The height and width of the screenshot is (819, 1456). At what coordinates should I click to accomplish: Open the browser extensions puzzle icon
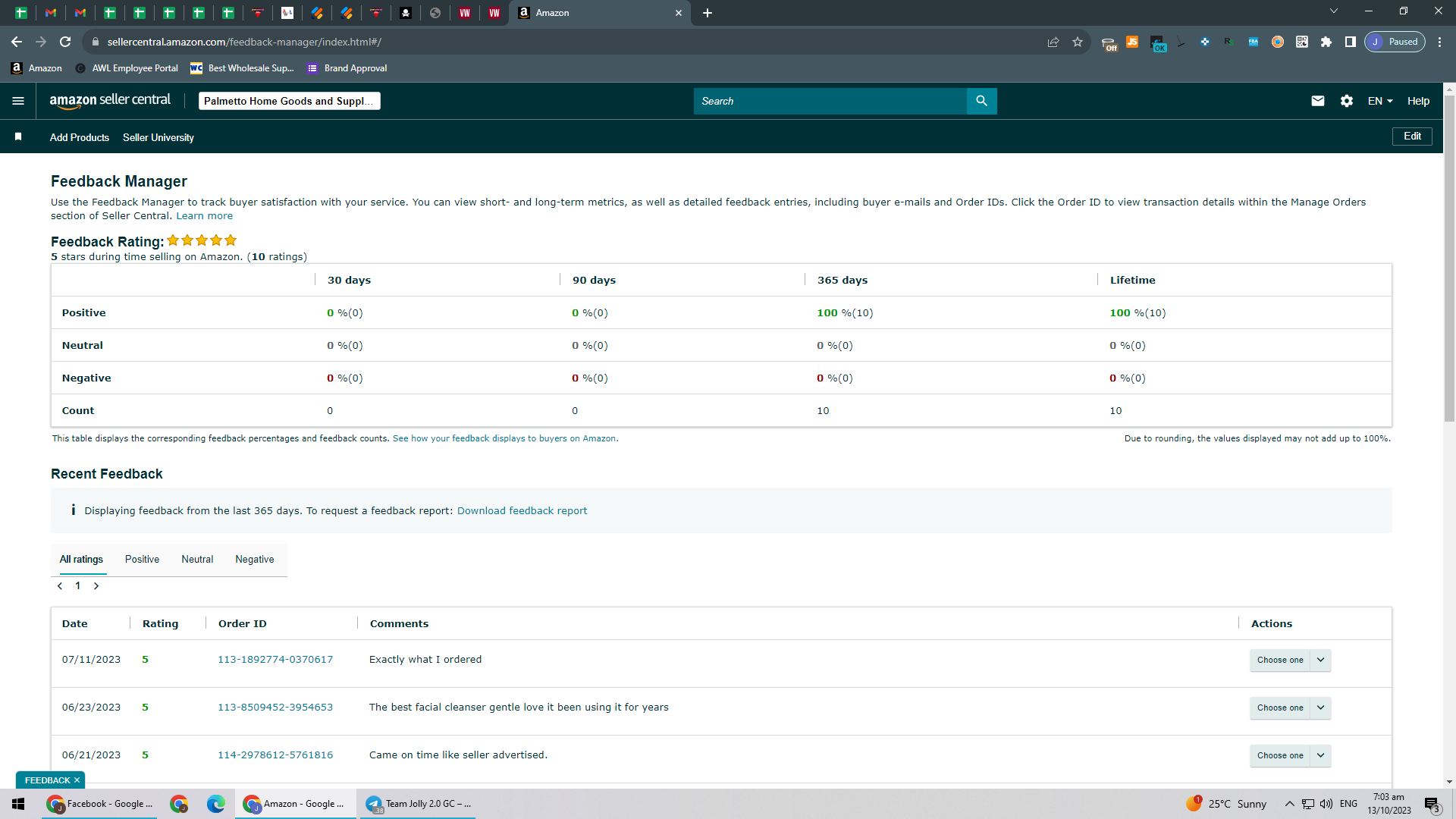point(1326,42)
